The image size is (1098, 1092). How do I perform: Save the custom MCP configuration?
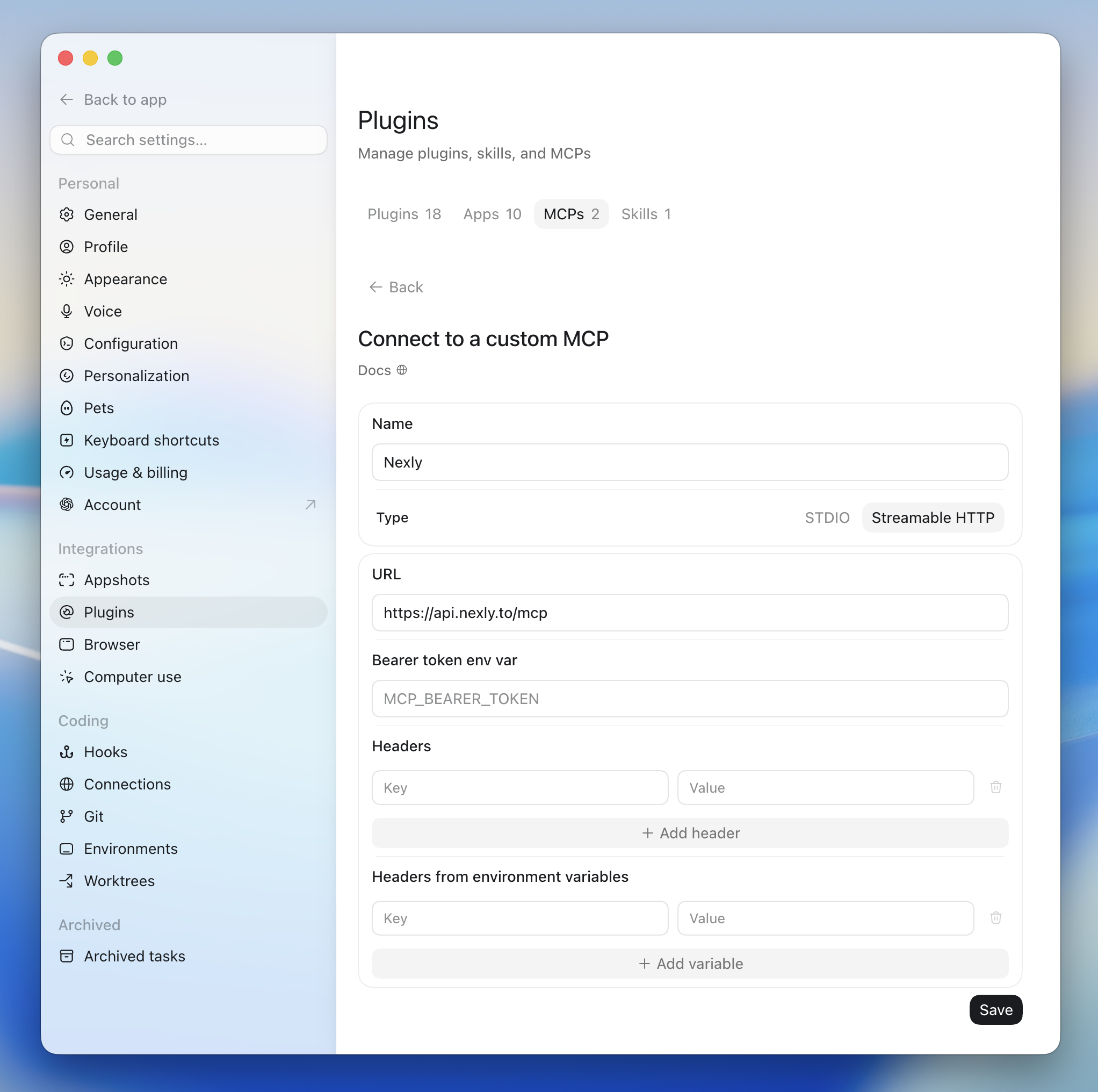coord(996,1010)
